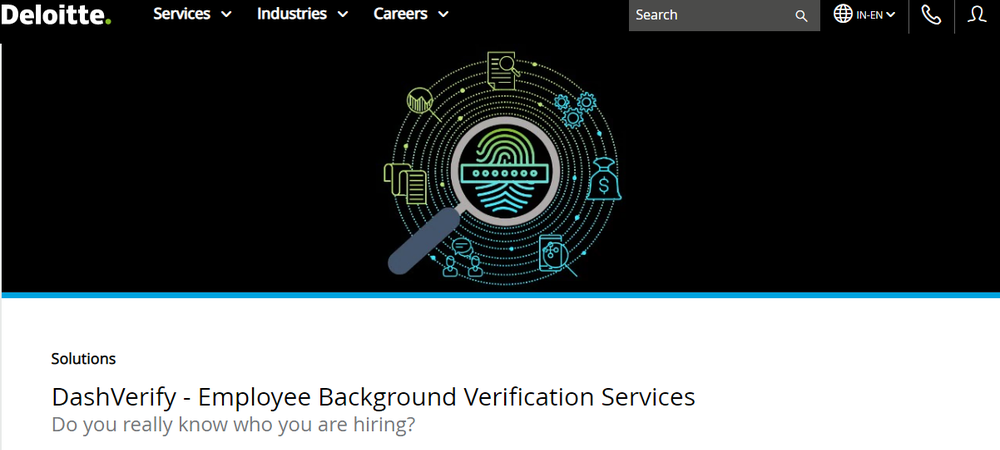Click the user profile icon
Viewport: 1000px width, 450px height.
(x=977, y=15)
